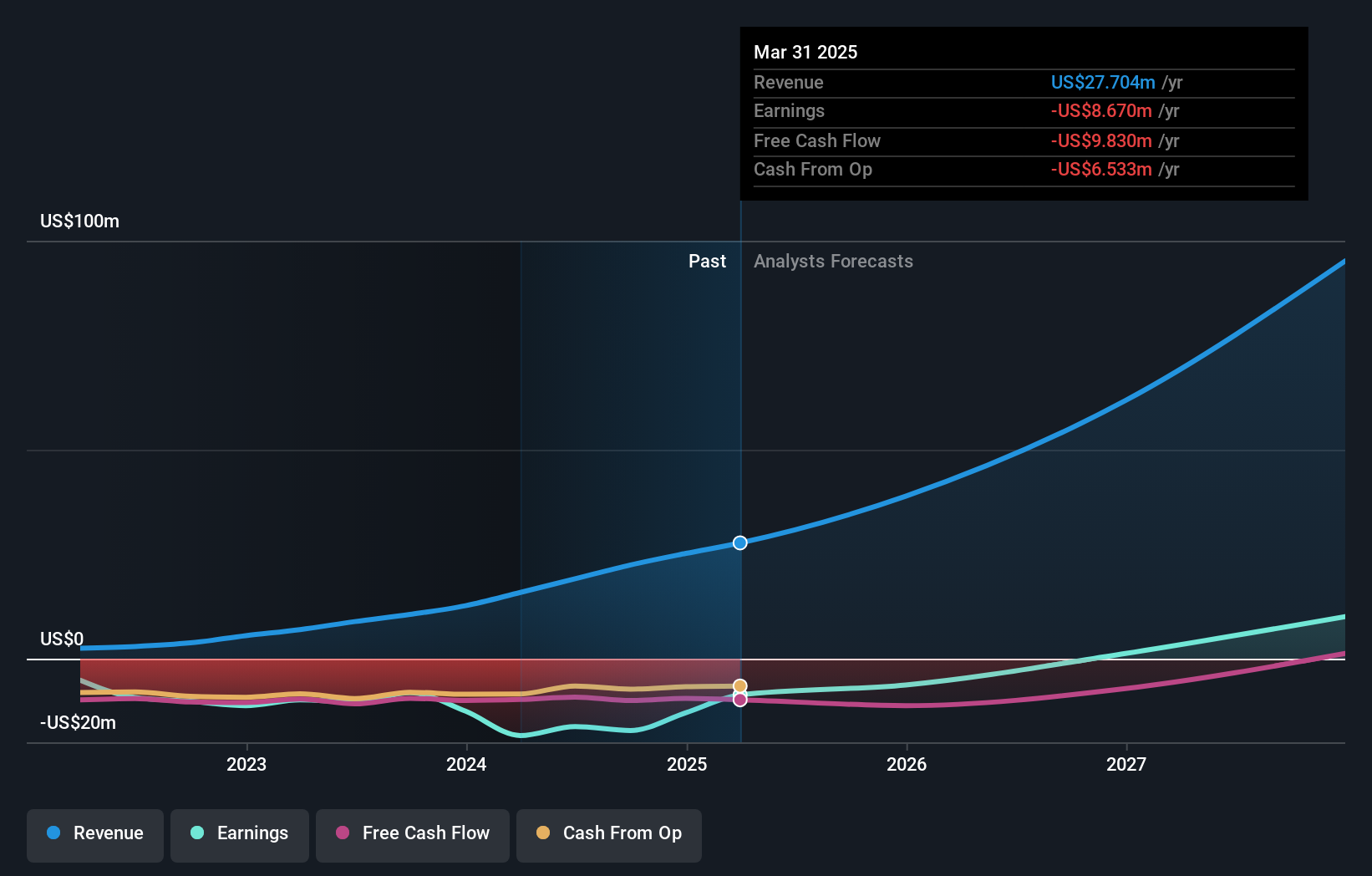Select the magenta Free Cash Flow data point
Screen dimensions: 1372x876
tap(740, 700)
